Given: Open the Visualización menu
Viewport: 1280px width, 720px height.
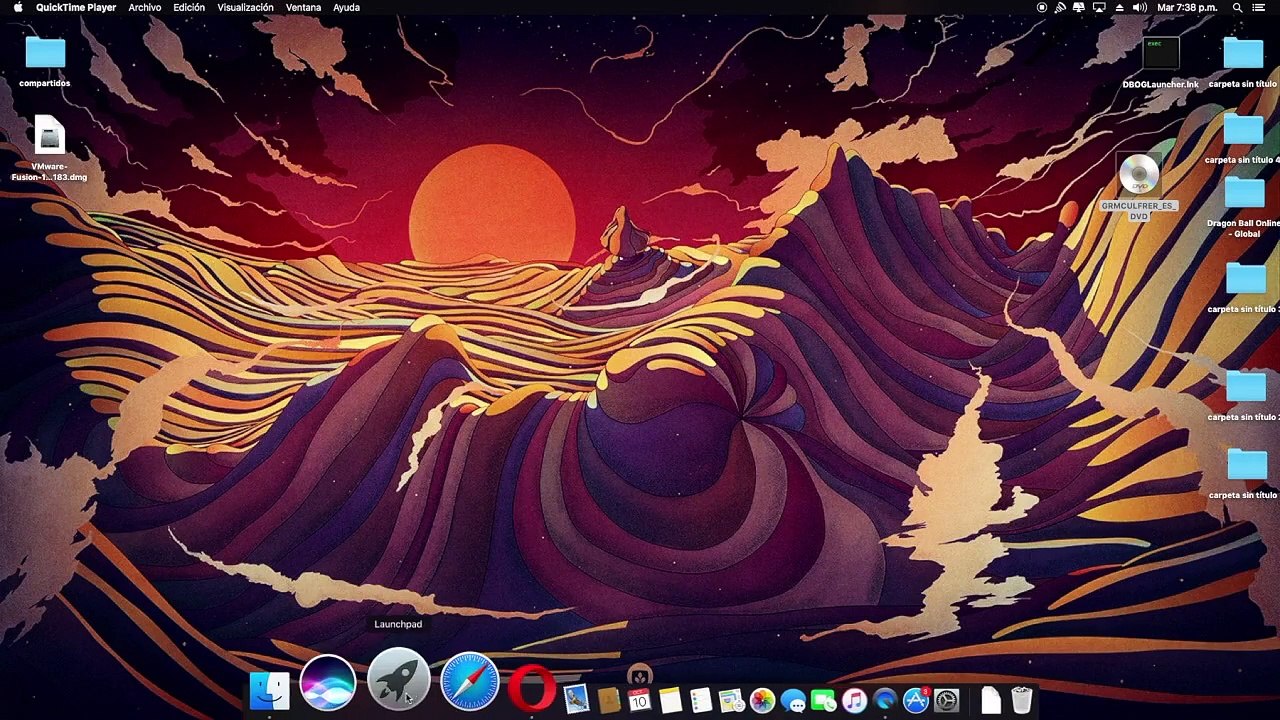Looking at the screenshot, I should point(245,8).
